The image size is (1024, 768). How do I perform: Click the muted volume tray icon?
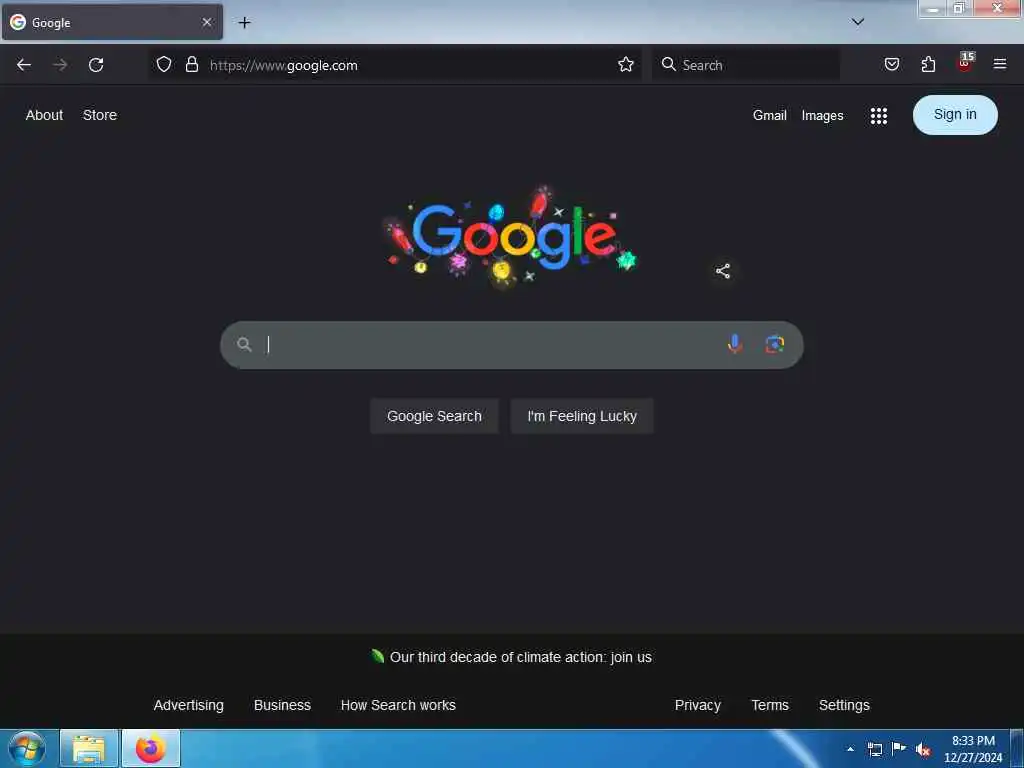coord(923,750)
